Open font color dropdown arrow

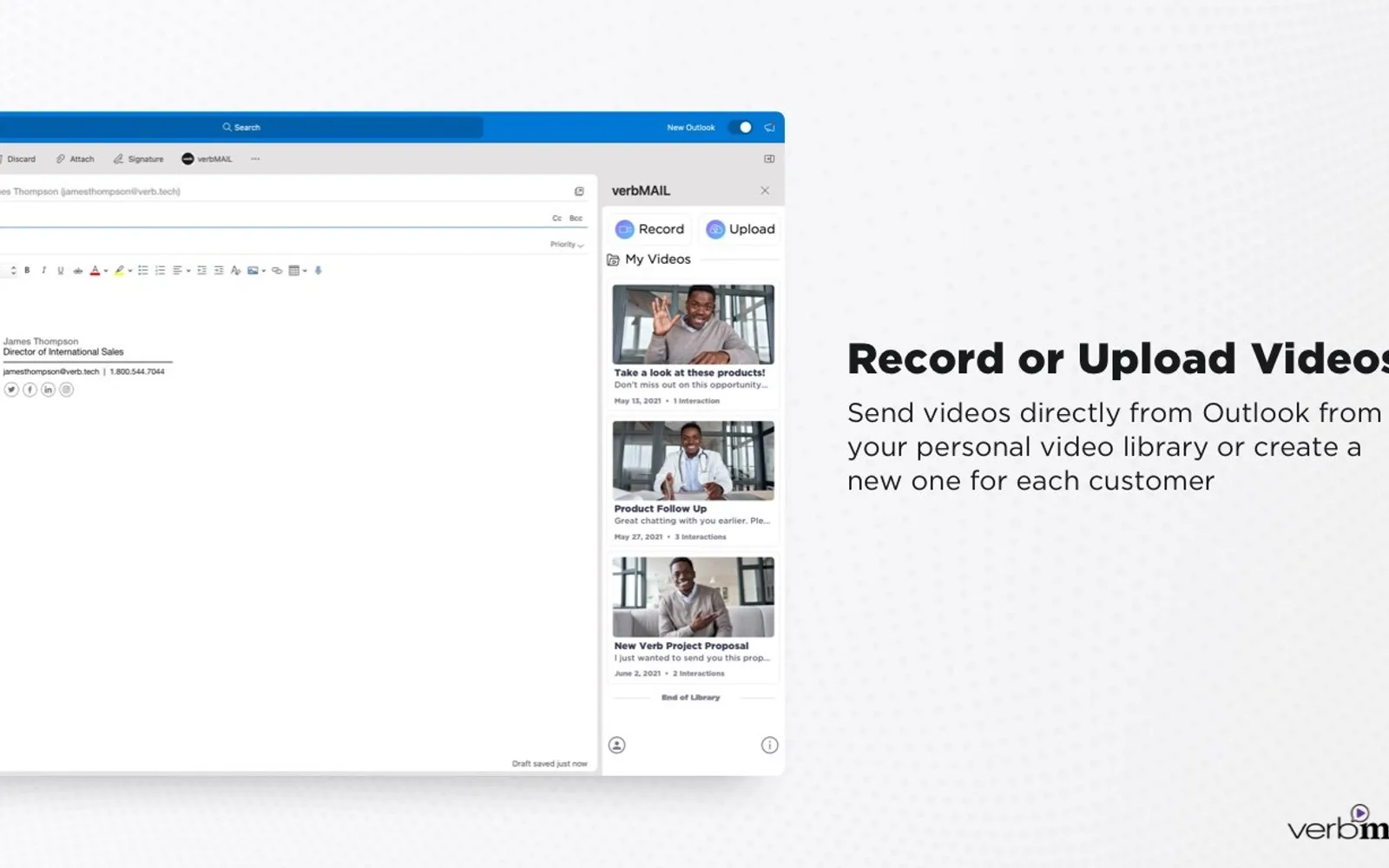point(106,271)
